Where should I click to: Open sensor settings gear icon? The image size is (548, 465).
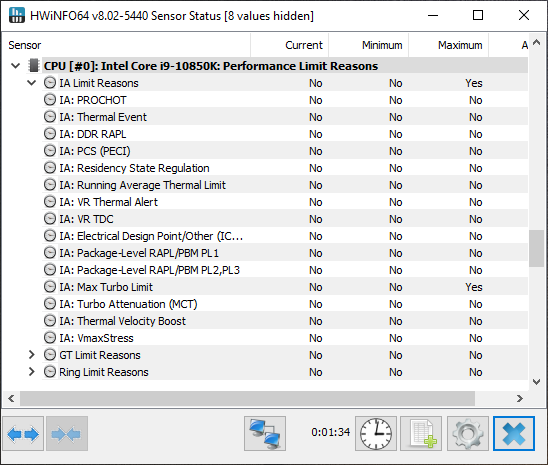coord(468,434)
